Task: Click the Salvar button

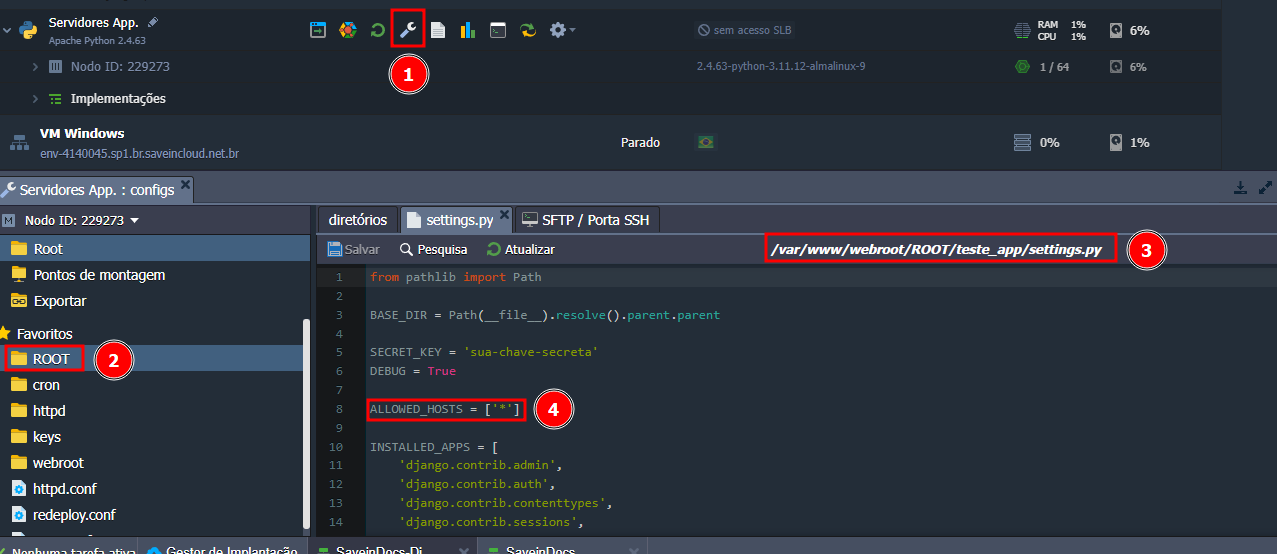Action: (x=354, y=249)
